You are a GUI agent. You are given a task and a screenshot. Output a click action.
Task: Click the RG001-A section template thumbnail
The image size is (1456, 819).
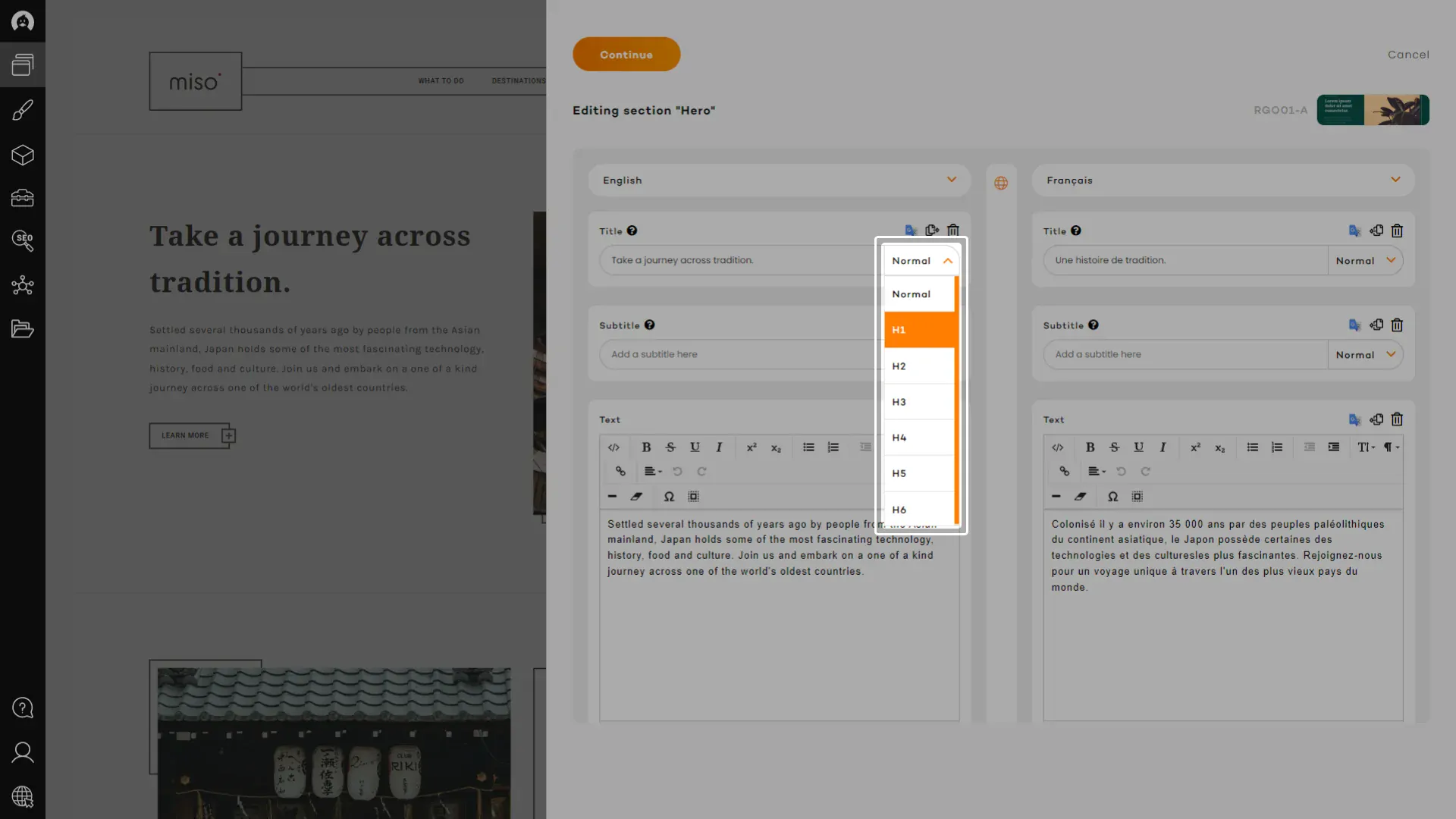click(1373, 110)
